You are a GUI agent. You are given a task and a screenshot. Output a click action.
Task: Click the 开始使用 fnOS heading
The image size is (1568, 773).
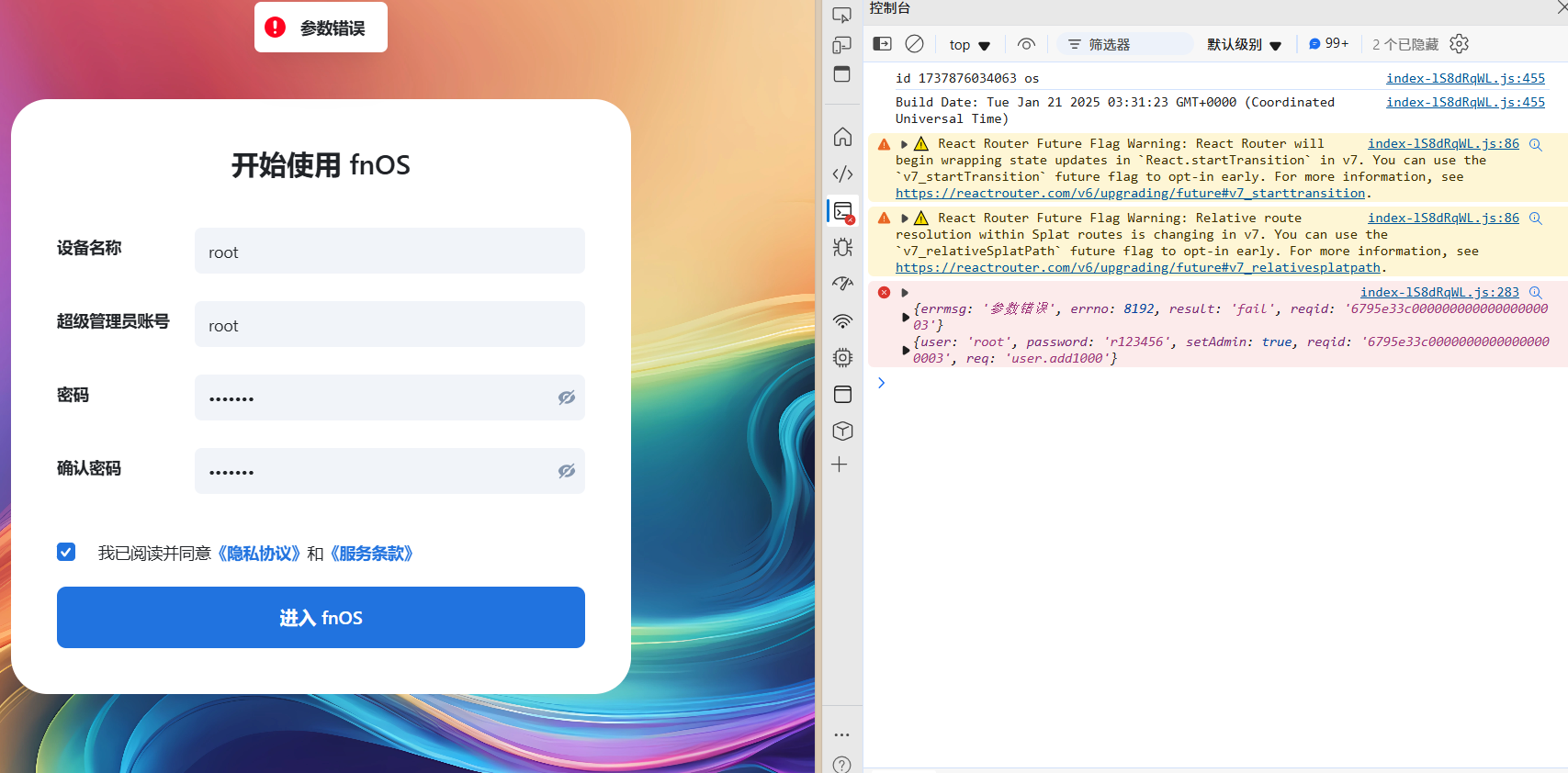[x=321, y=165]
